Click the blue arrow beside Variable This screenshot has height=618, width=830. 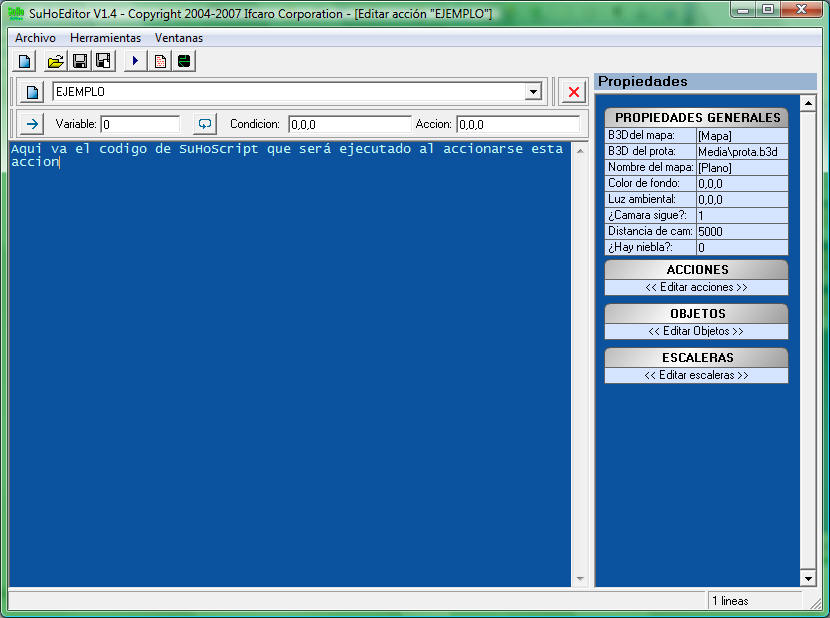32,124
